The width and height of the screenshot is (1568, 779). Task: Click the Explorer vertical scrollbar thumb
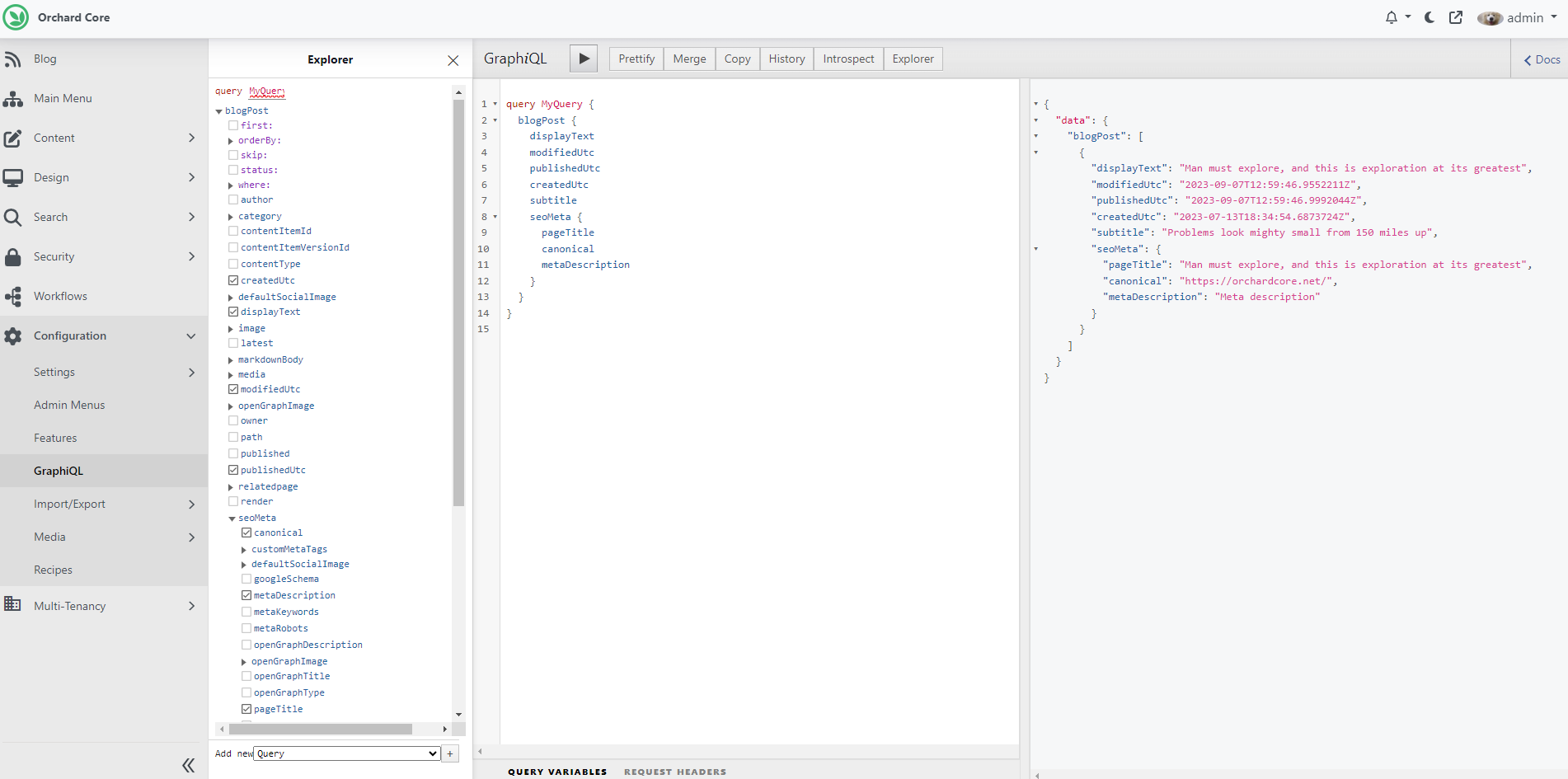[458, 302]
